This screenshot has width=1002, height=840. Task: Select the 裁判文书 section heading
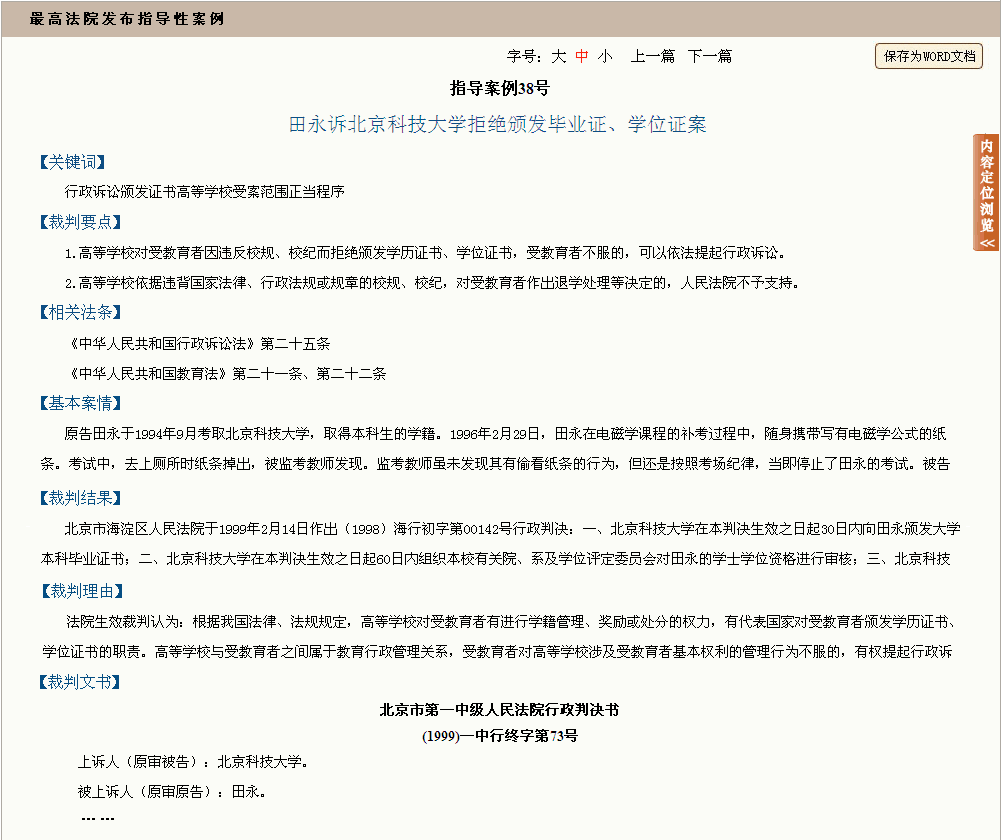[80, 681]
